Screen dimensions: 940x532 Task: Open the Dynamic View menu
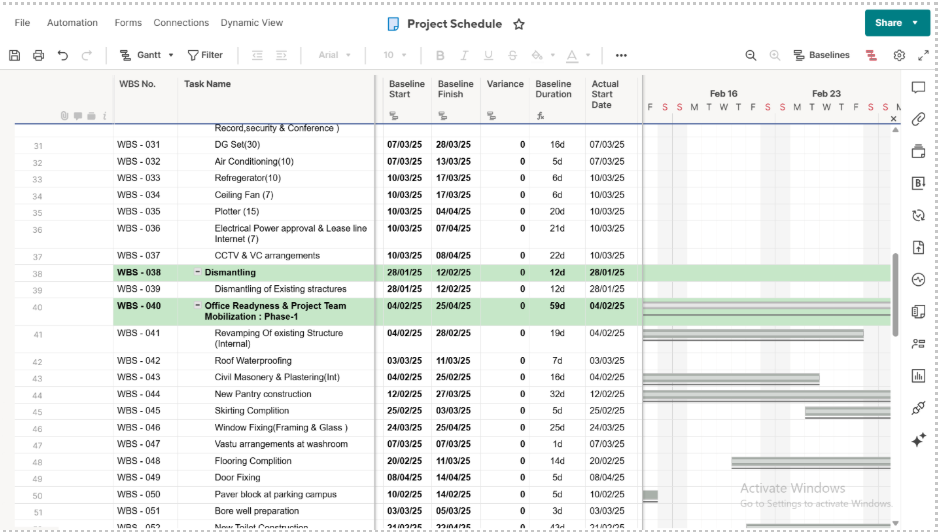[x=251, y=23]
